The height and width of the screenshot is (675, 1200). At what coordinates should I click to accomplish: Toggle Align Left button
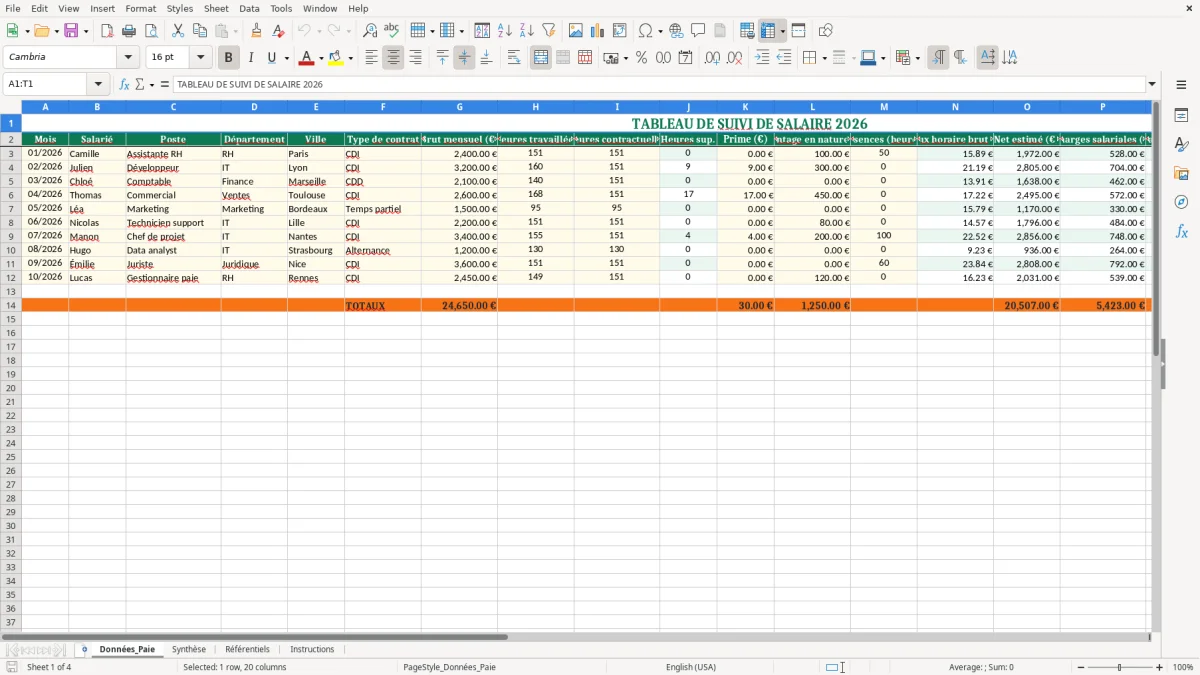[371, 58]
